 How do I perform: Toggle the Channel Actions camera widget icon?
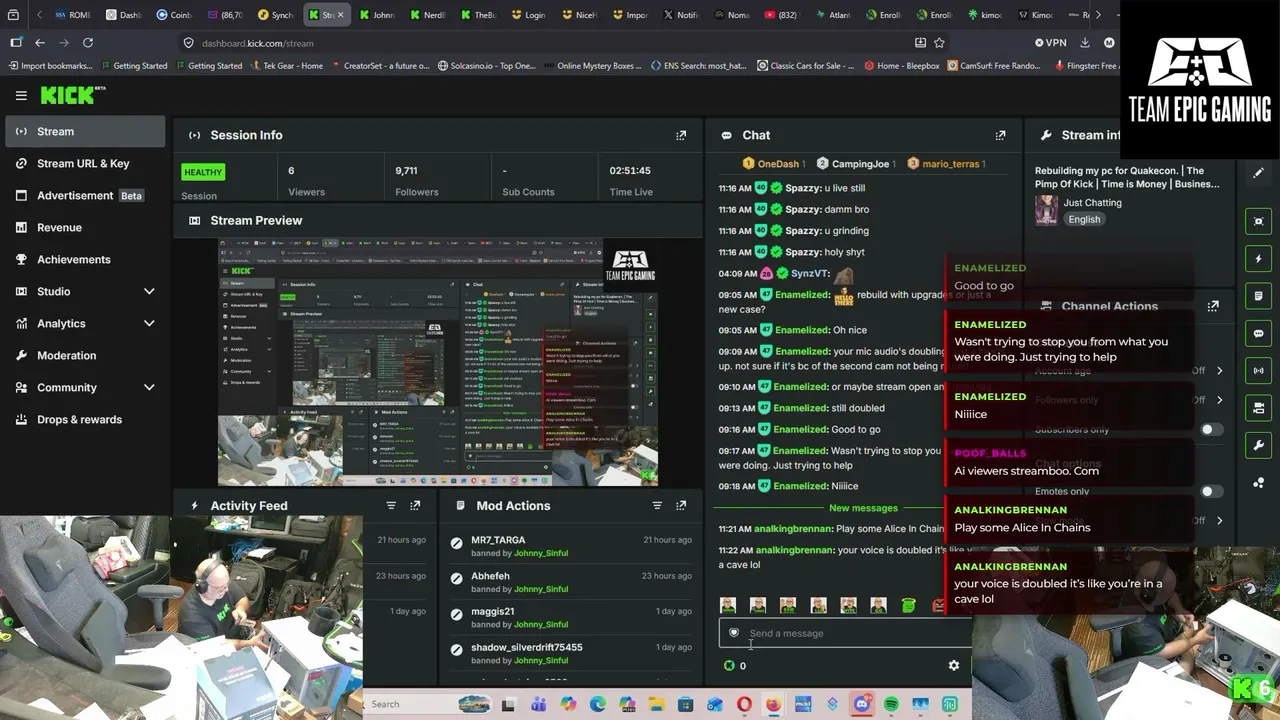1258,408
